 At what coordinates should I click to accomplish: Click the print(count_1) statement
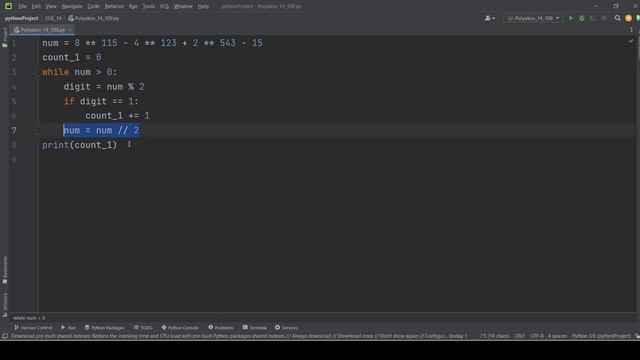[80, 145]
